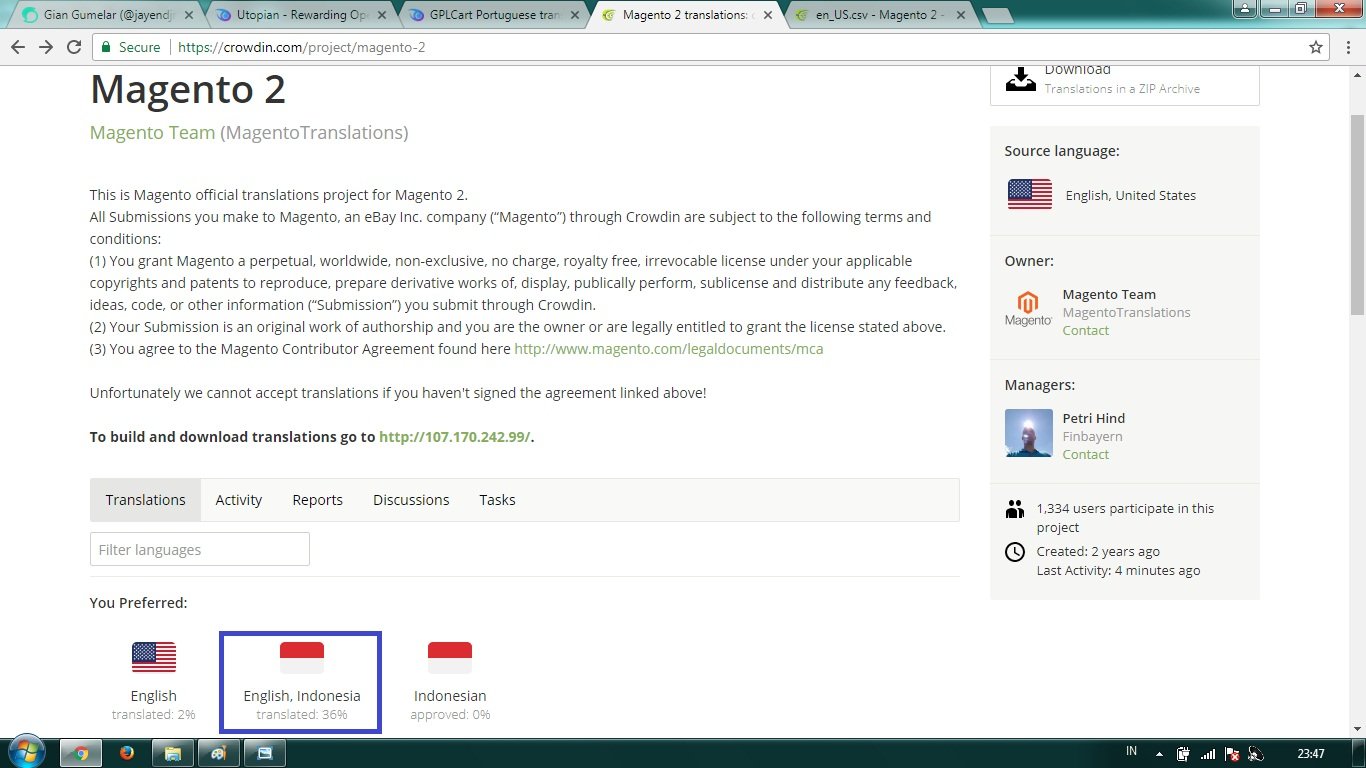
Task: Click the IN input language indicator
Action: pos(1132,751)
